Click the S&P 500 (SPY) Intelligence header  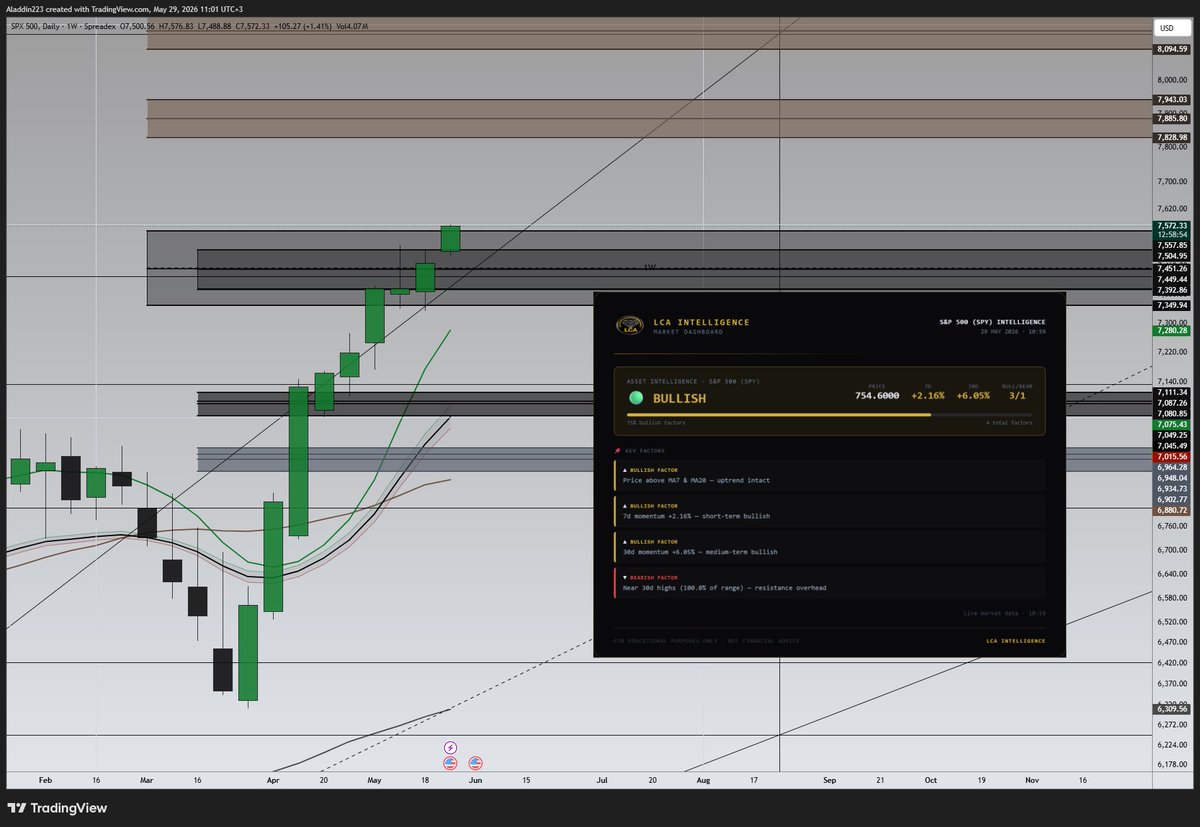point(992,322)
